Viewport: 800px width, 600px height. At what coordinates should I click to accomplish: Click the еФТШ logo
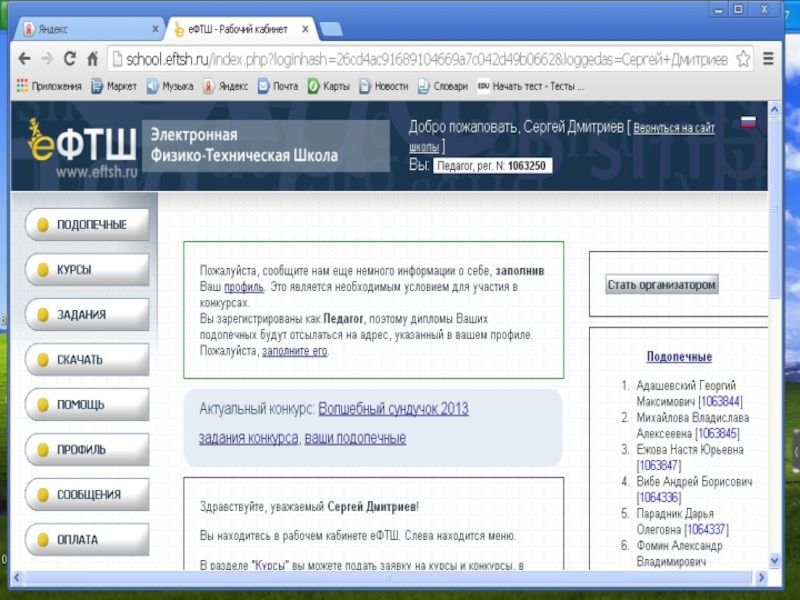click(82, 148)
